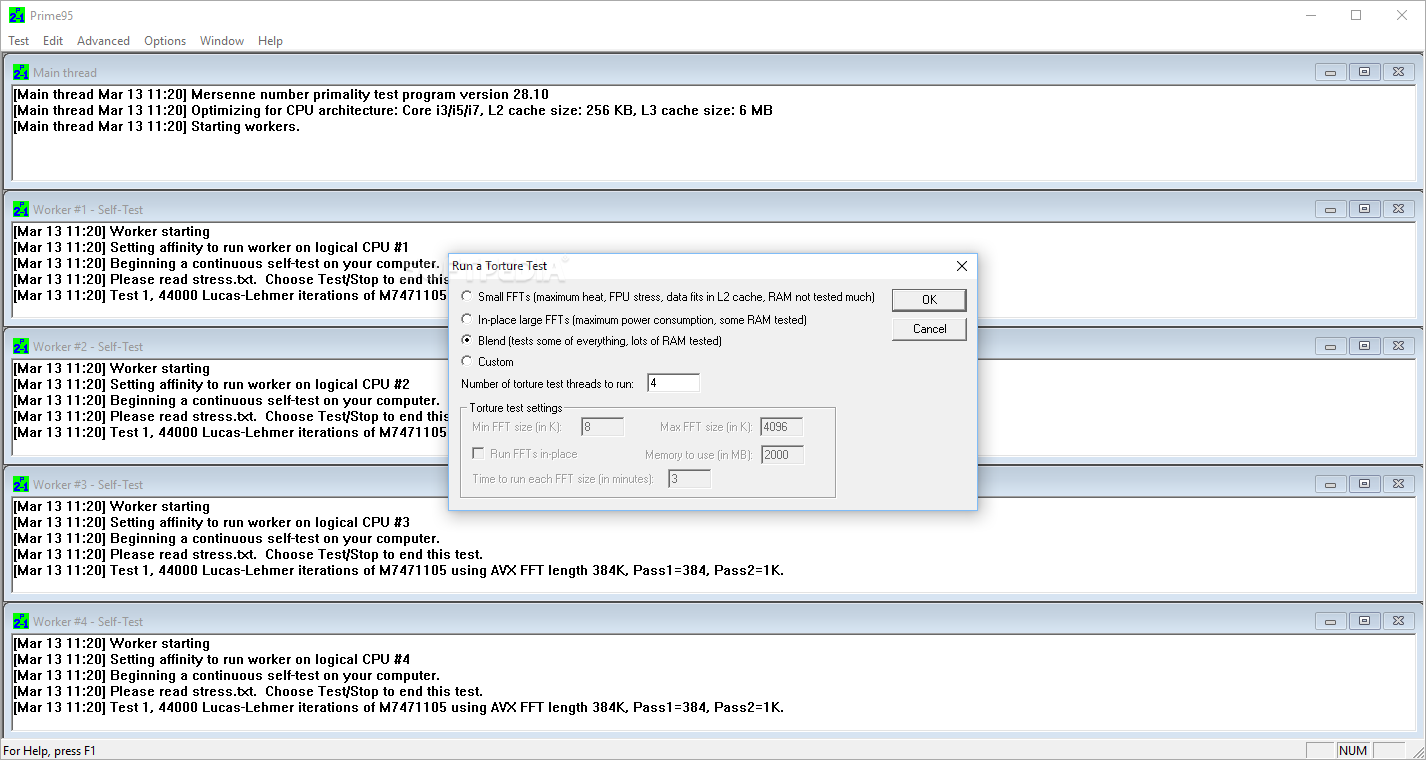Click the Worker #4 'Test 1, 44000 Lucas-Lehmer' line
Image resolution: width=1426 pixels, height=760 pixels.
tap(399, 707)
